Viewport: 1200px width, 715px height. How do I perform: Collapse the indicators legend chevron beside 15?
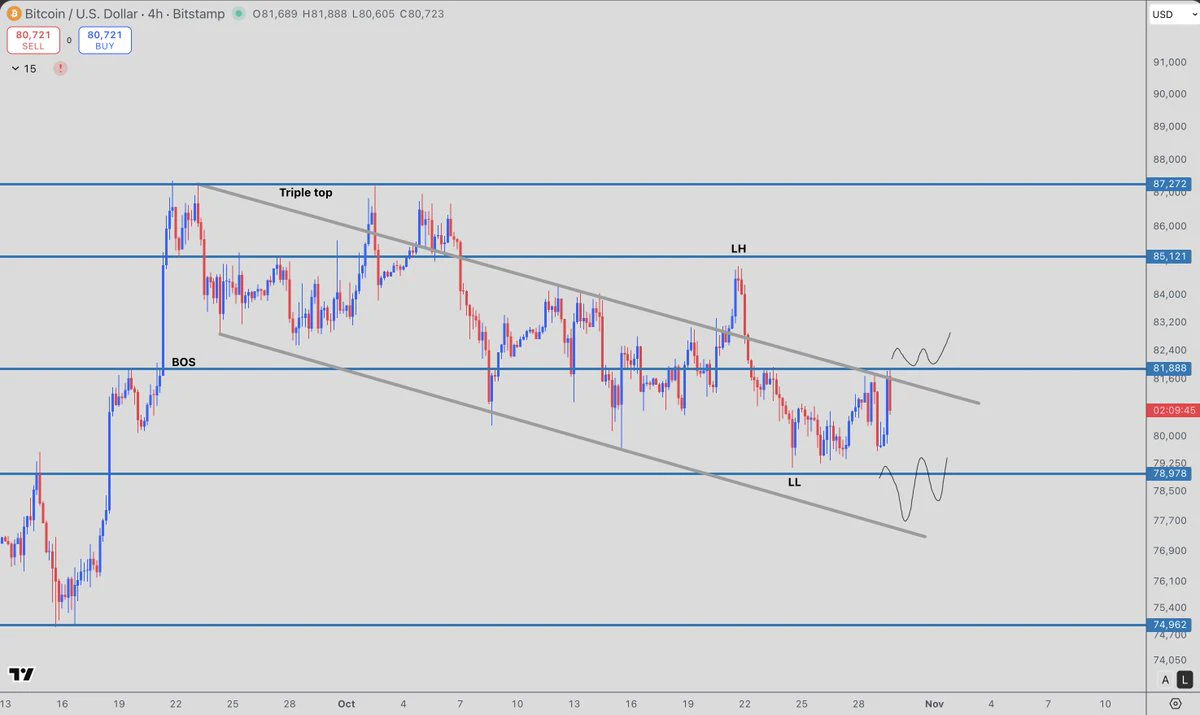click(x=14, y=68)
